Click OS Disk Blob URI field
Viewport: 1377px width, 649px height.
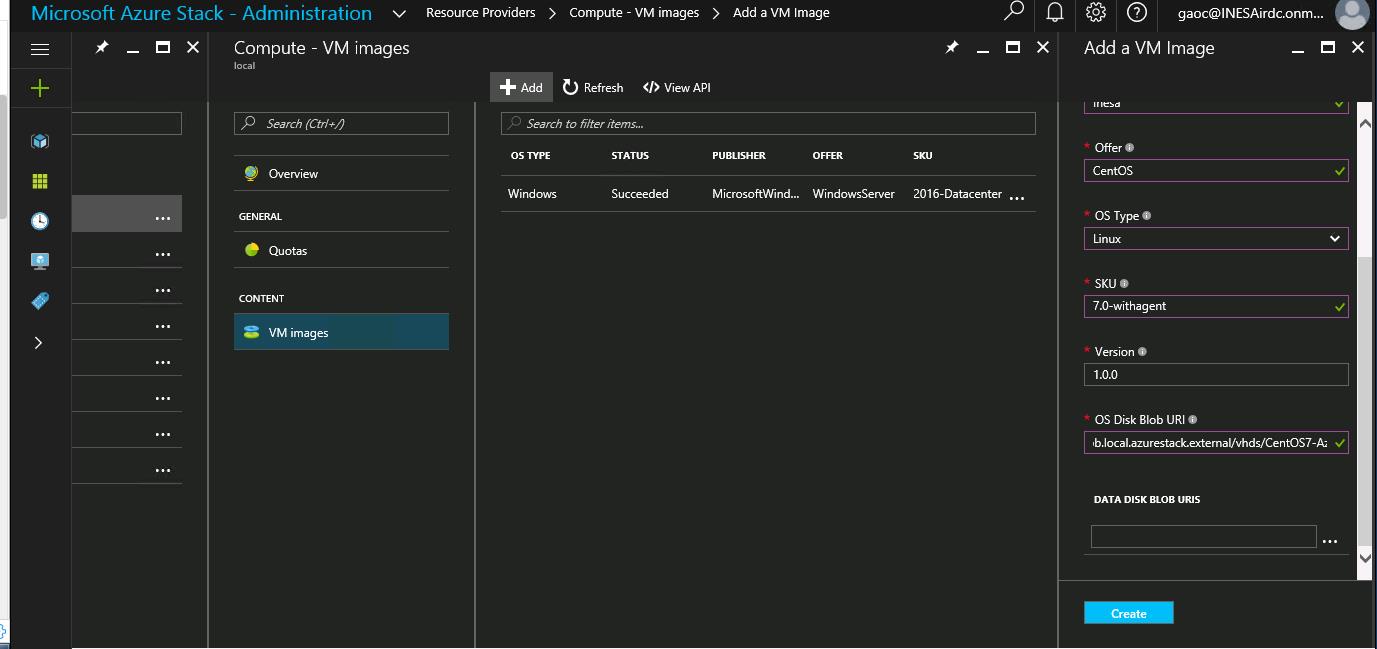pos(1216,442)
